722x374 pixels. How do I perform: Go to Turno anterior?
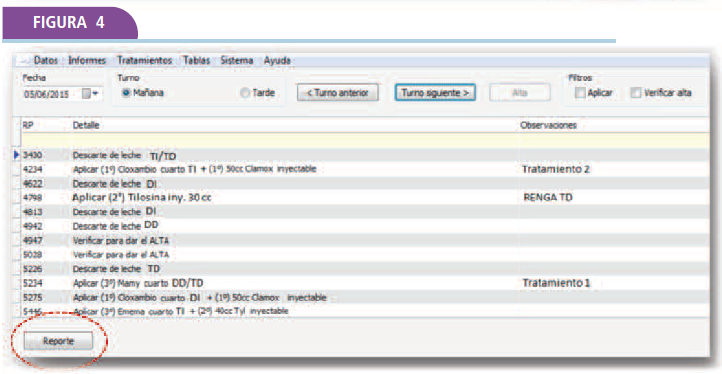[x=338, y=93]
